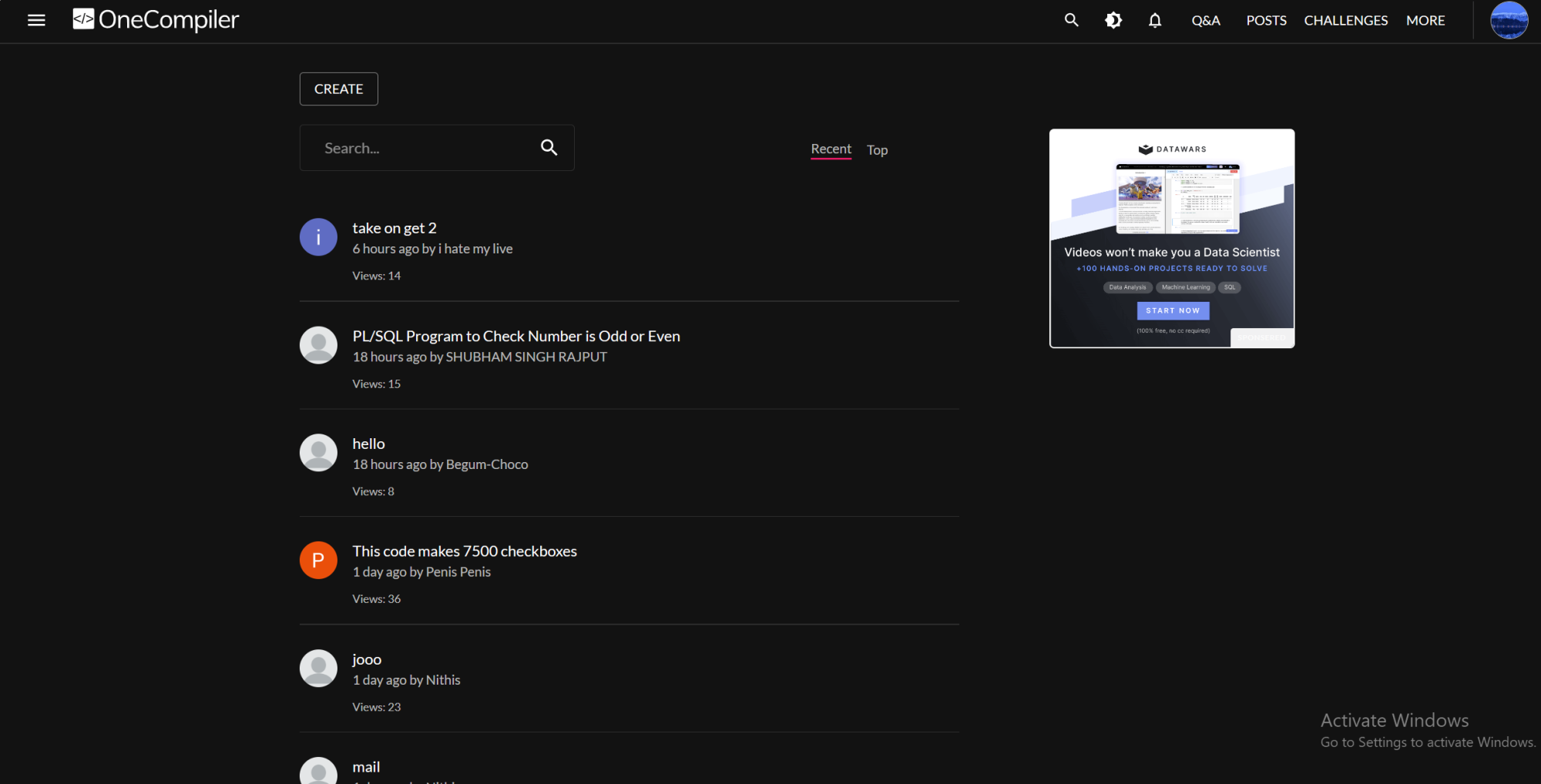Select the Recent tab

[x=831, y=149]
